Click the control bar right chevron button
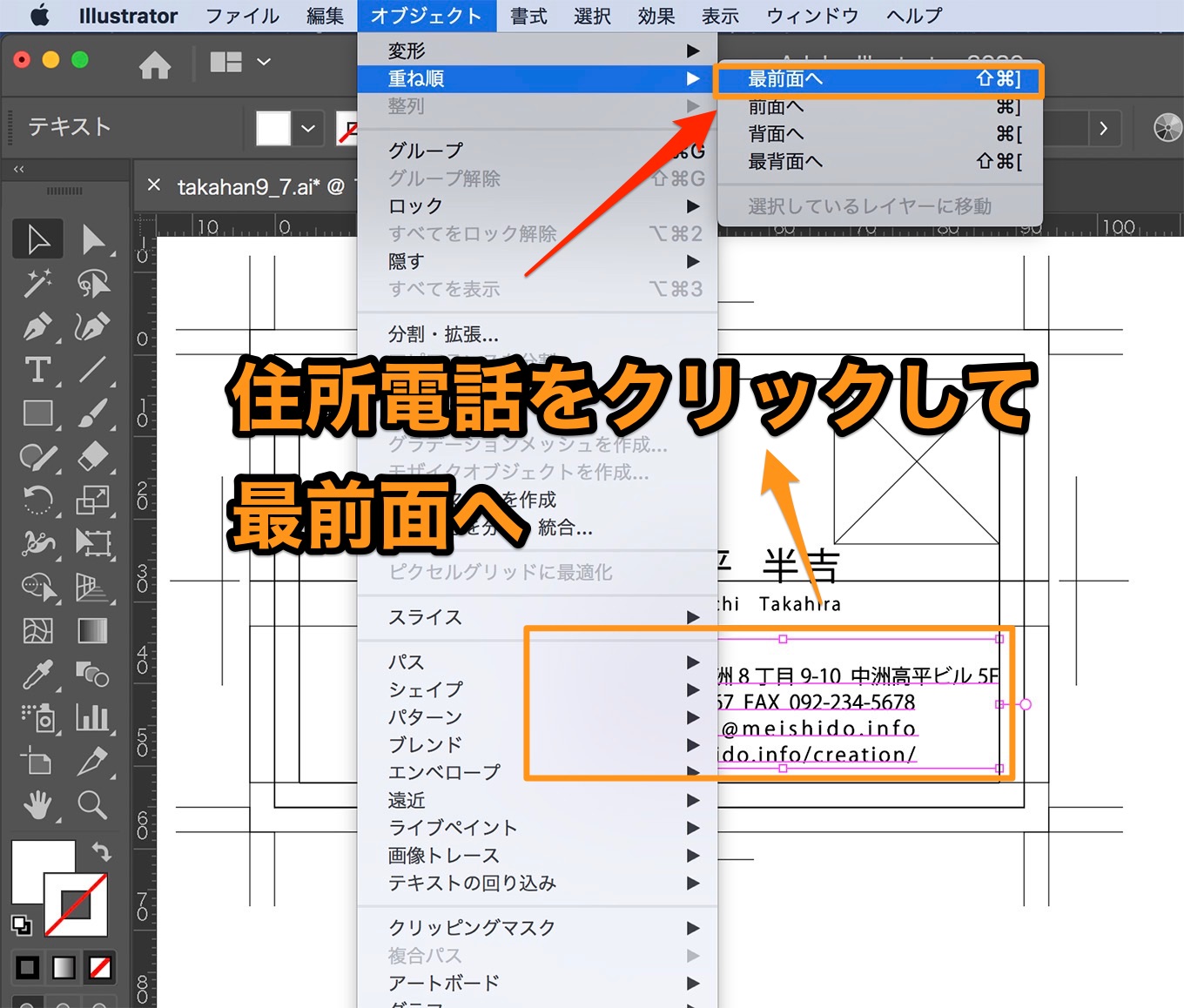Screen dimensions: 1184x1008 click(x=1103, y=129)
